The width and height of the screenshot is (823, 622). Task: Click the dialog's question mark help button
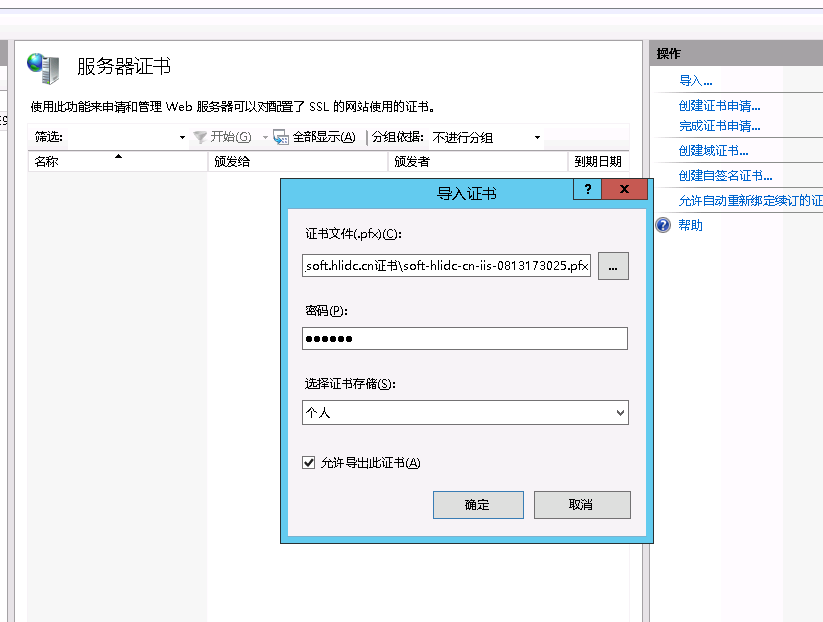(x=587, y=190)
